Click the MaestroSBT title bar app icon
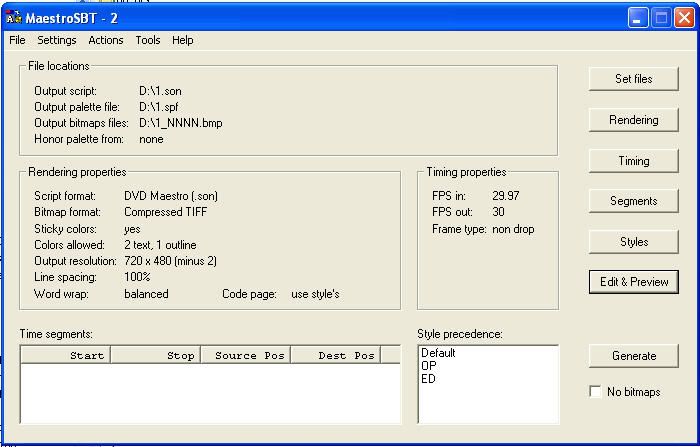The image size is (700, 447). [14, 17]
